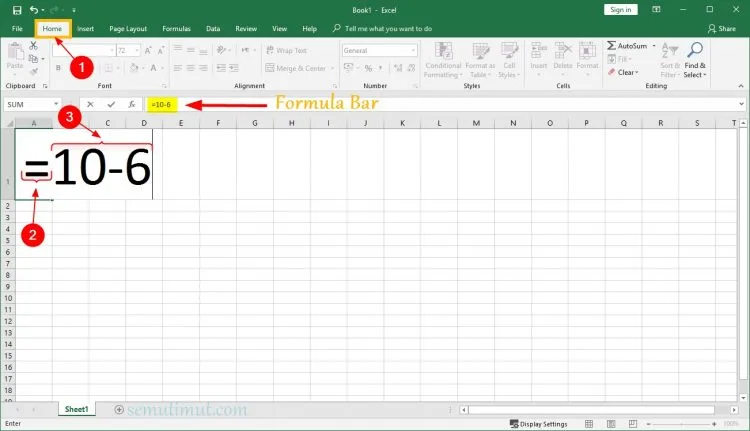Click the Format Painter brush icon

coord(33,72)
